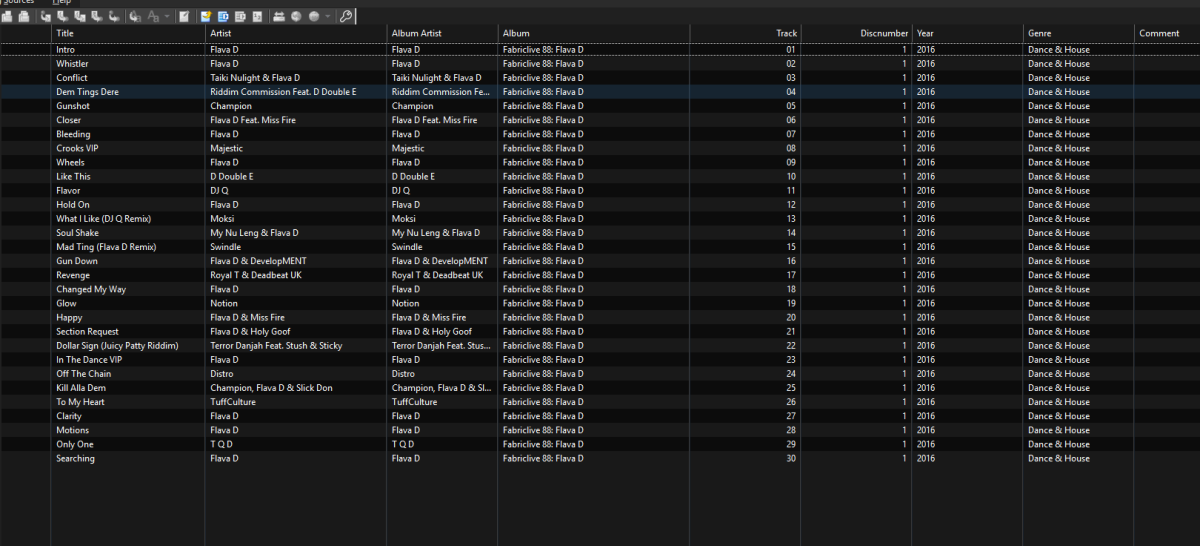Open the Sources menu
The height and width of the screenshot is (546, 1200).
pos(17,2)
